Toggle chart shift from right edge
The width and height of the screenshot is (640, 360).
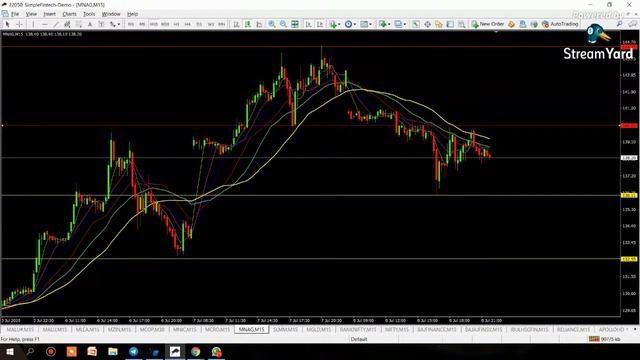point(320,24)
